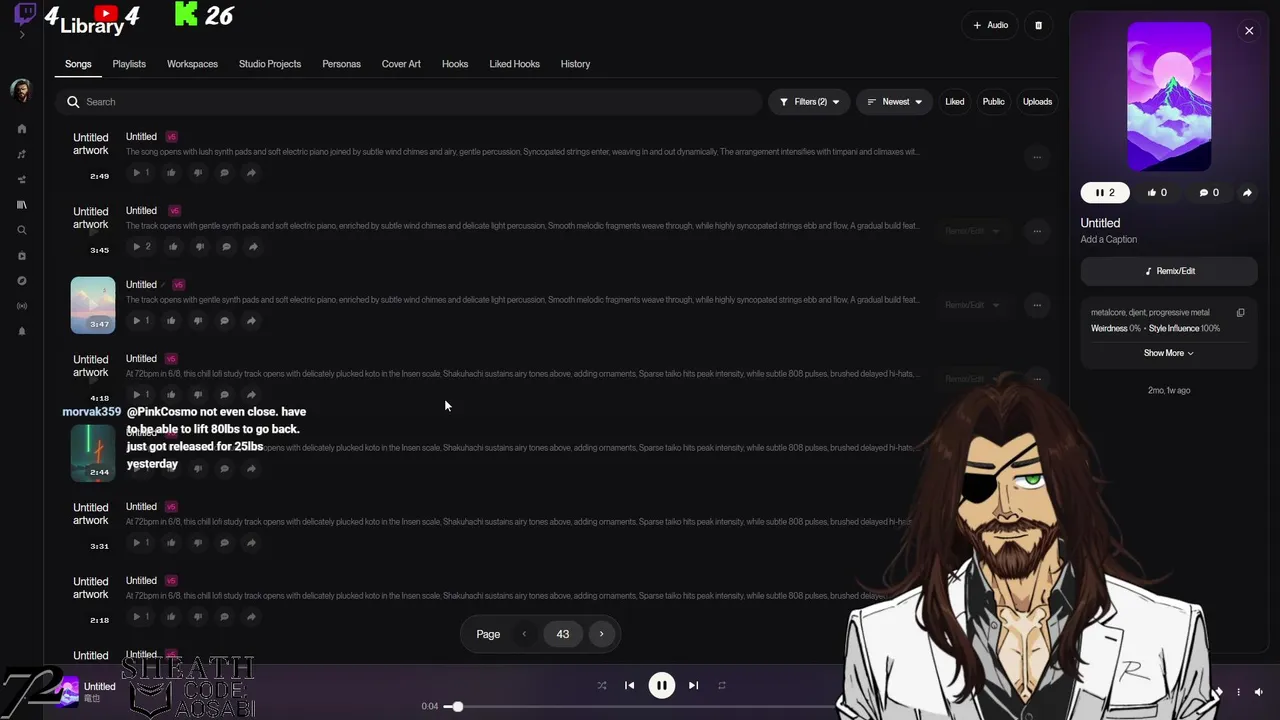Toggle the Uploads filter

(x=1037, y=102)
